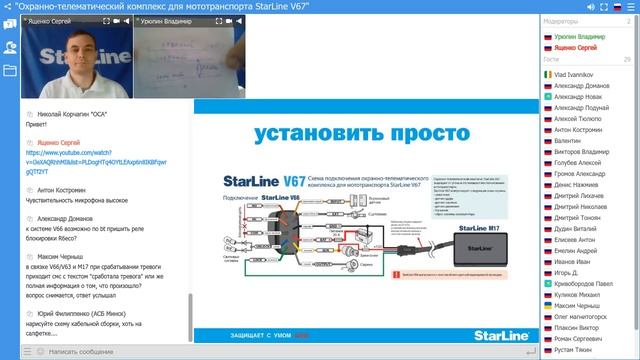Viewport: 640px width, 360px height.
Task: Click reply icon next to Александр Доманов message
Action: click(30, 219)
